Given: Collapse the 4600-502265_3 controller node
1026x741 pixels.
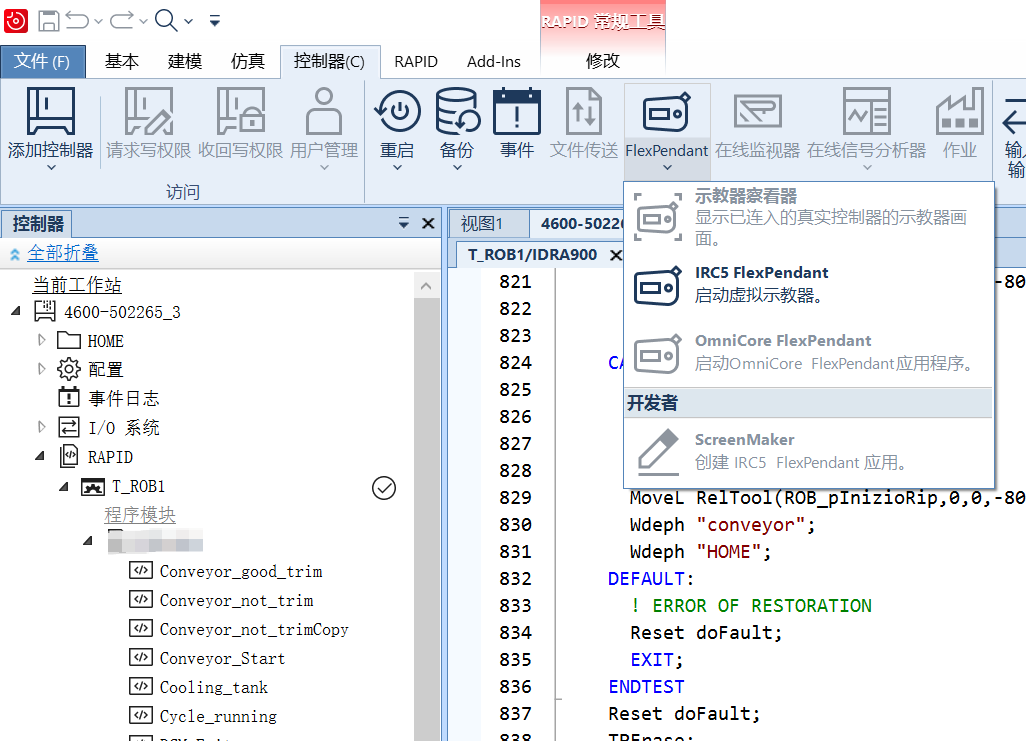Looking at the screenshot, I should coord(16,311).
